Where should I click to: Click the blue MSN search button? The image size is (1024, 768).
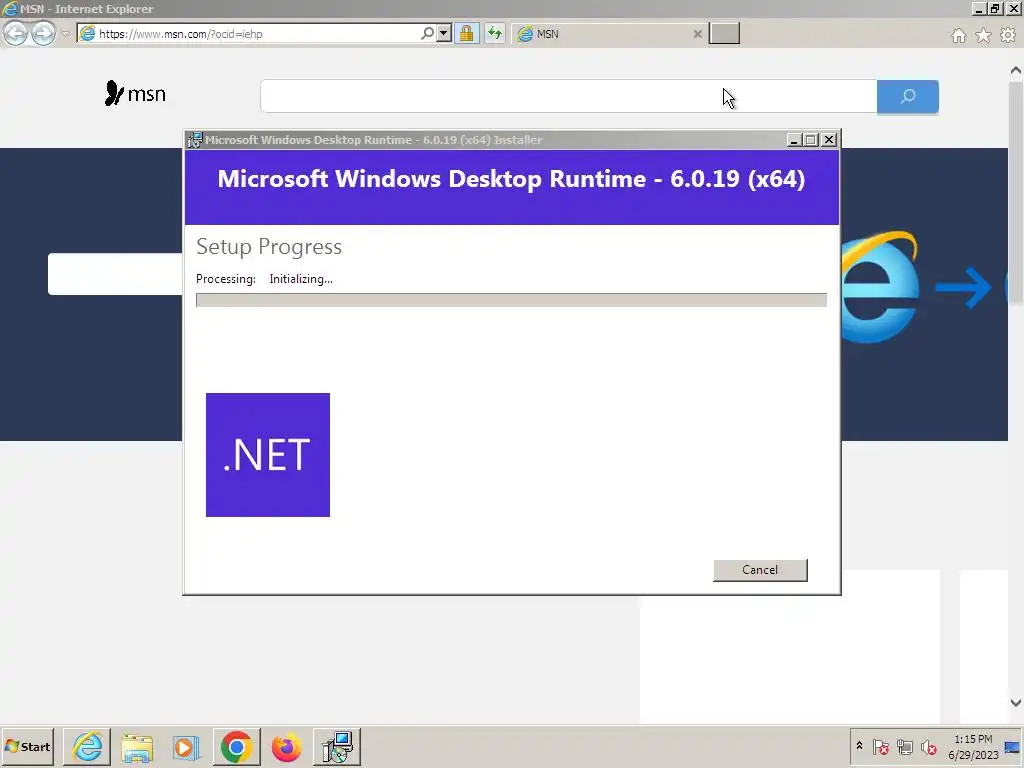click(x=908, y=97)
